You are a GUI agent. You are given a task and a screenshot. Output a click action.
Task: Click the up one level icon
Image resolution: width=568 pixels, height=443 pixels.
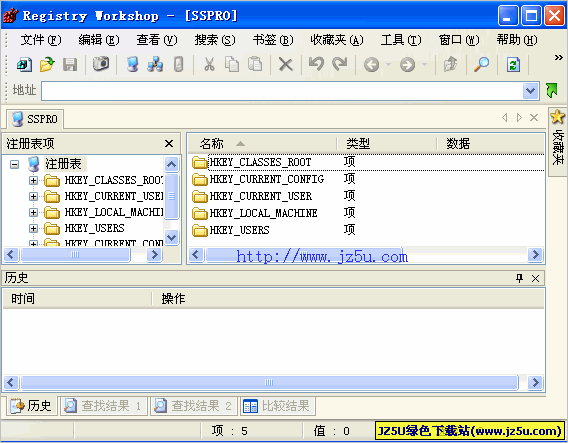[x=451, y=64]
